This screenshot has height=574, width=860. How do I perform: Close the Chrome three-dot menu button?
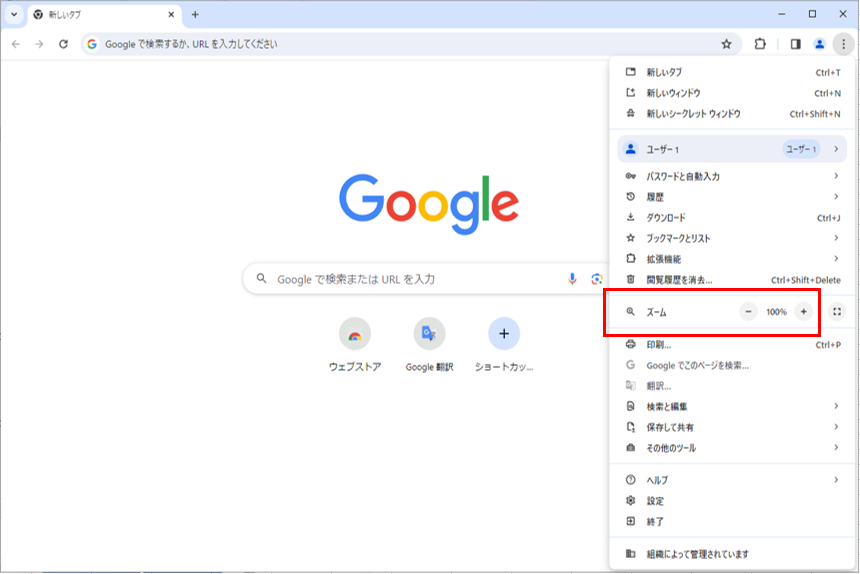tap(843, 44)
